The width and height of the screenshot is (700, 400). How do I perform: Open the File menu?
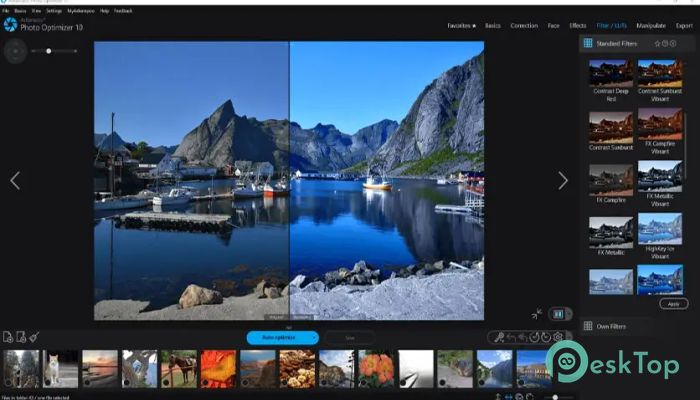pyautogui.click(x=5, y=11)
